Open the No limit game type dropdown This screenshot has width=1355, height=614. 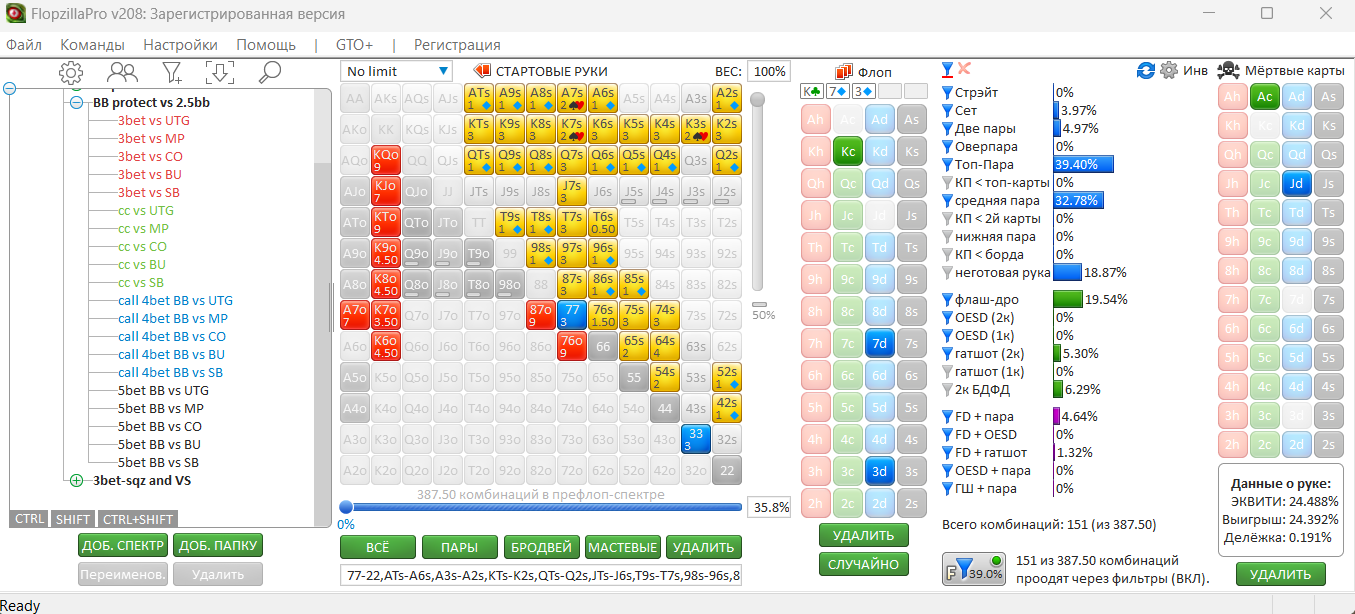[396, 71]
